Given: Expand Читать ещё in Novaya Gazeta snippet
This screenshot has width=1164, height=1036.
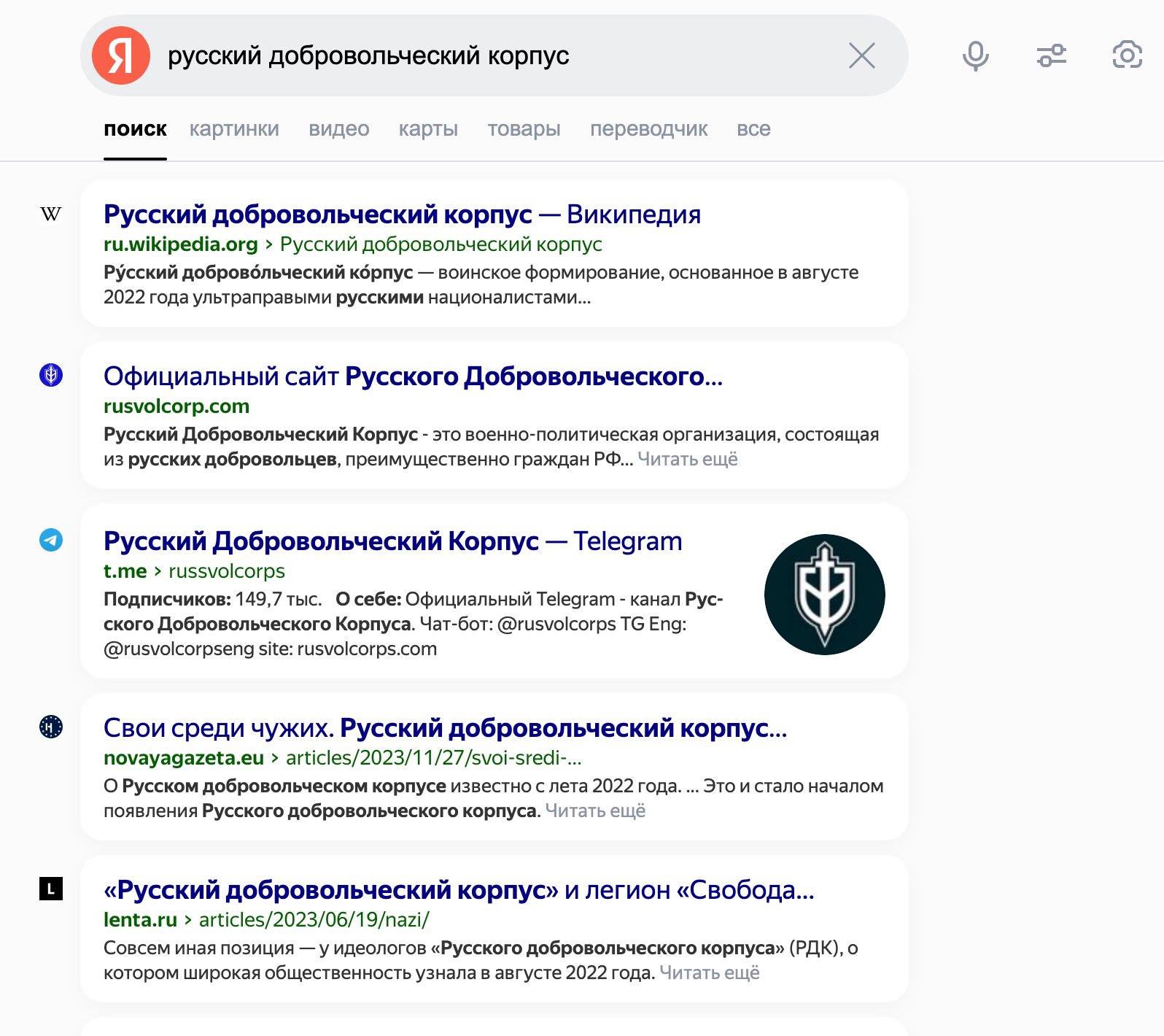Looking at the screenshot, I should click(595, 811).
